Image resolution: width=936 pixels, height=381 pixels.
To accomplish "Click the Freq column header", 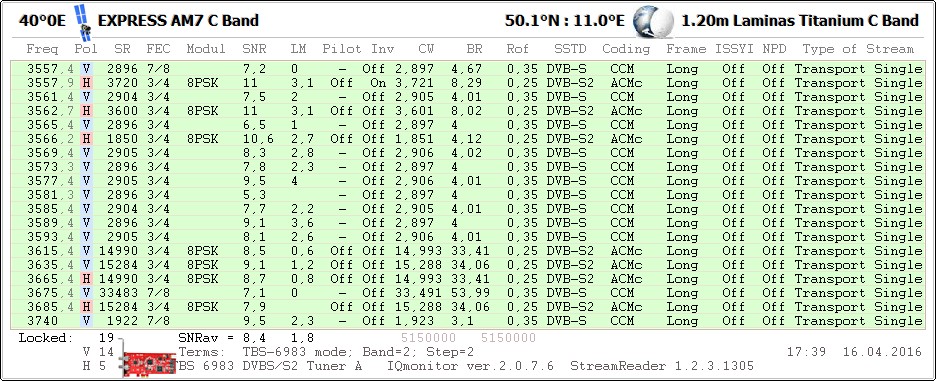I will click(43, 49).
